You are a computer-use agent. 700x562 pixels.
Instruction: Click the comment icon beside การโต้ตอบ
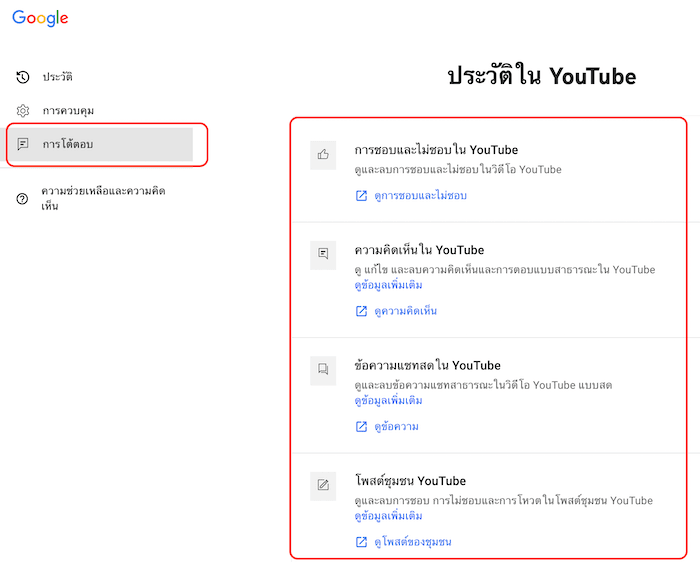click(x=23, y=144)
